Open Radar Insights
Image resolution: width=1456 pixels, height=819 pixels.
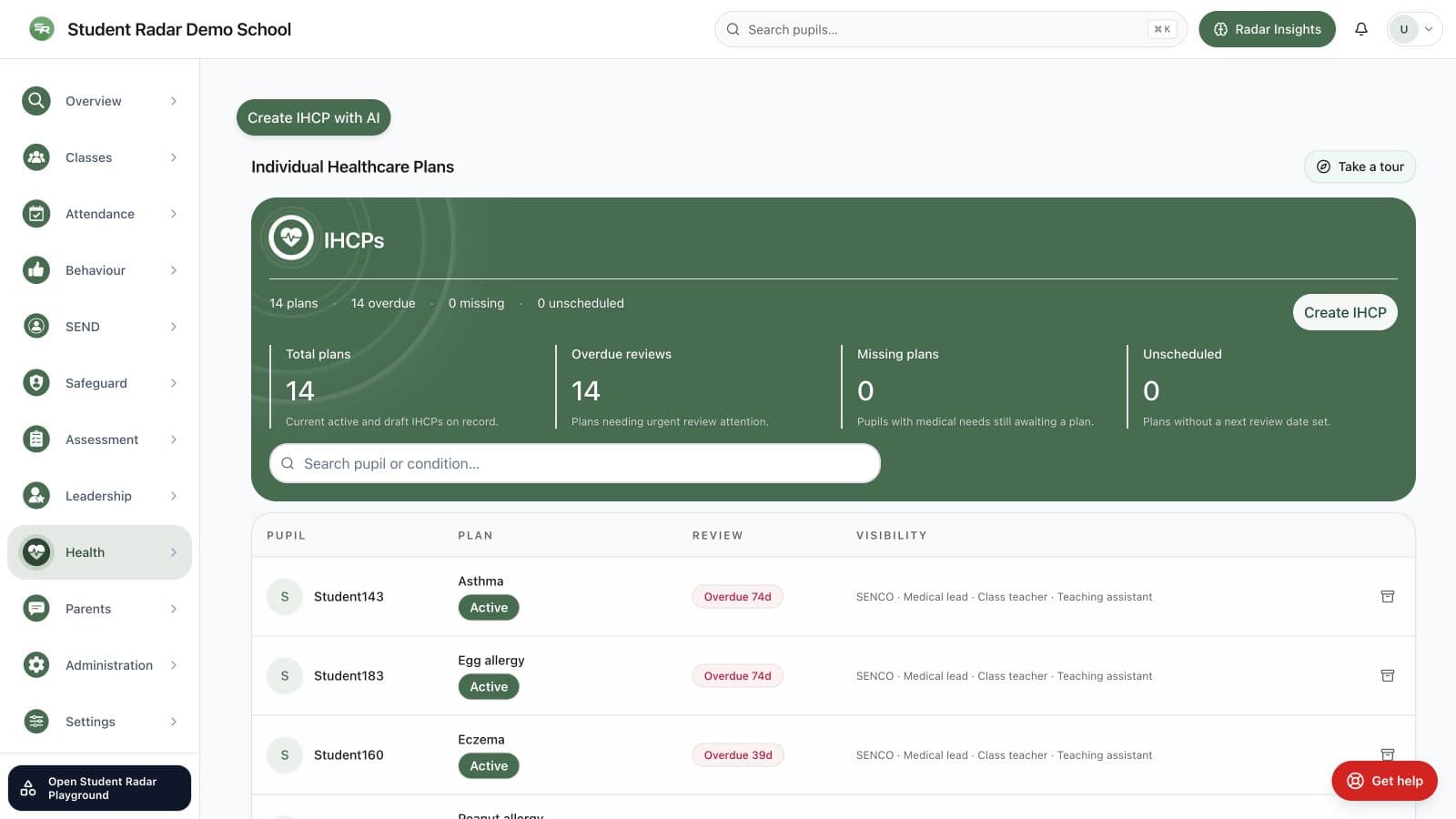1267,29
